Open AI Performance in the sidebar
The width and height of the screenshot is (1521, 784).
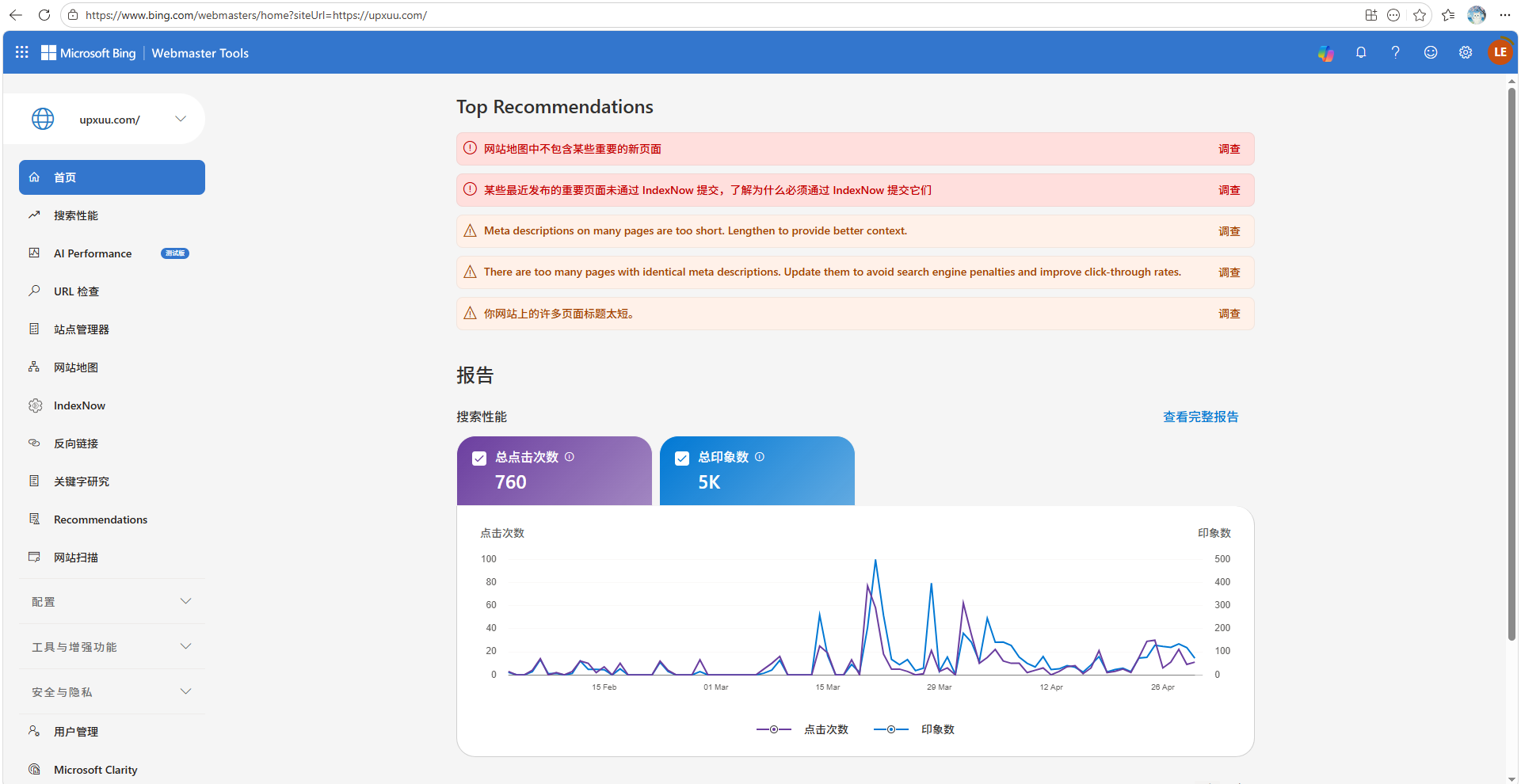[112, 253]
